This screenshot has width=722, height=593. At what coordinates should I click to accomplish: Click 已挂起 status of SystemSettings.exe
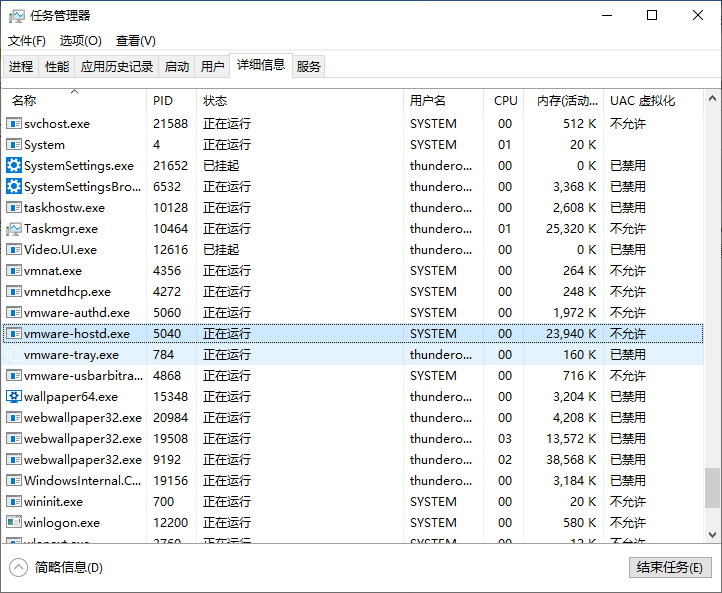(x=221, y=165)
